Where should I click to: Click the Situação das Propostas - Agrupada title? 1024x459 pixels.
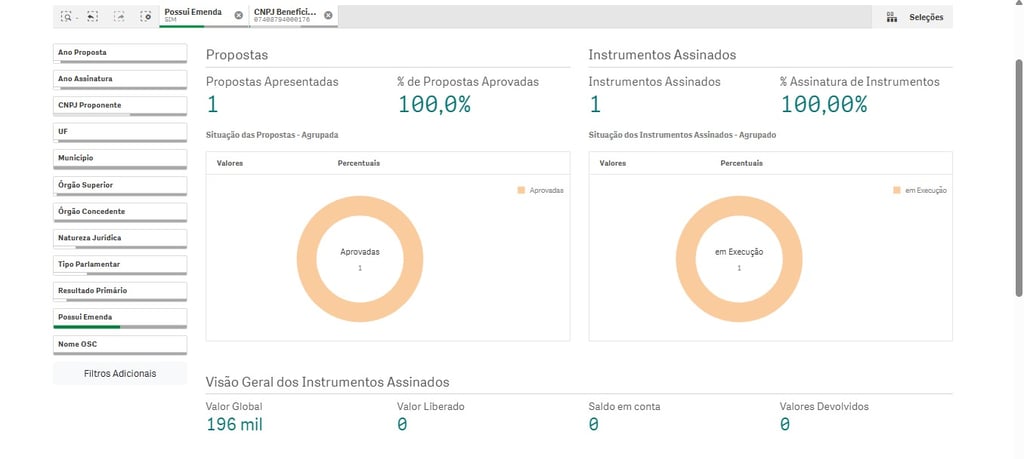pos(272,135)
